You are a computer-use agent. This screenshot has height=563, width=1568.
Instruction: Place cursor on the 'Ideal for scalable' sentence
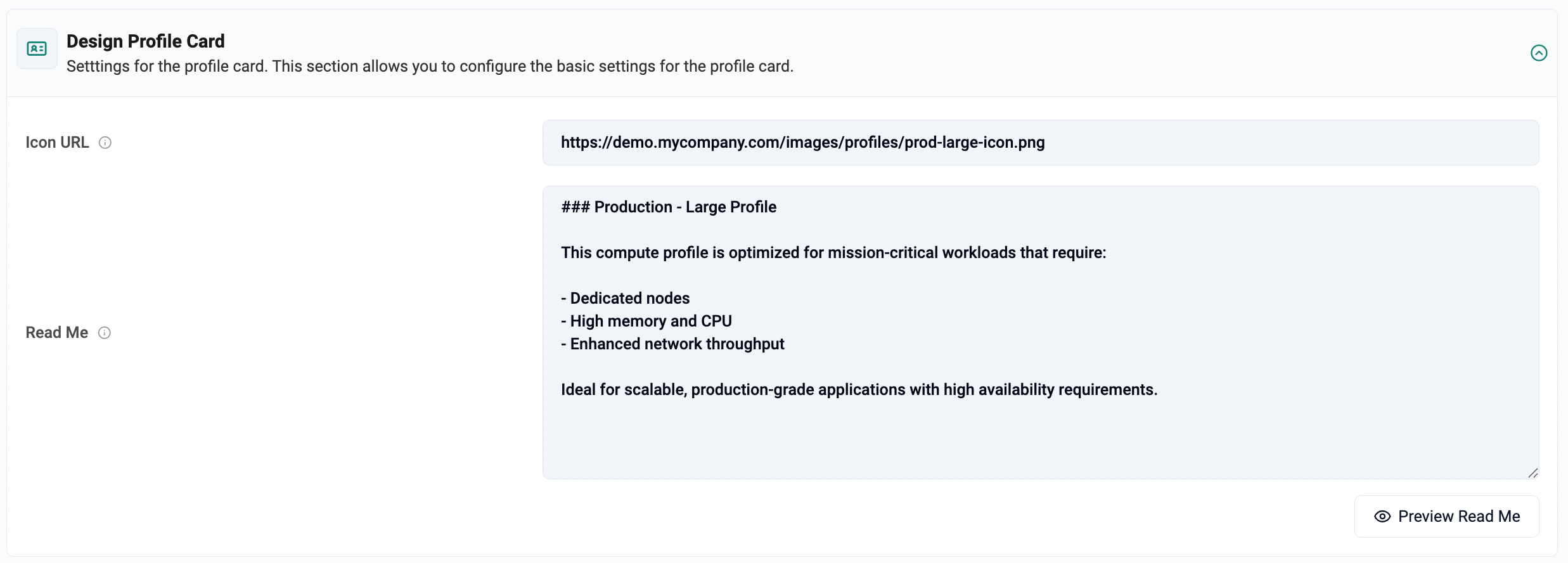click(859, 390)
